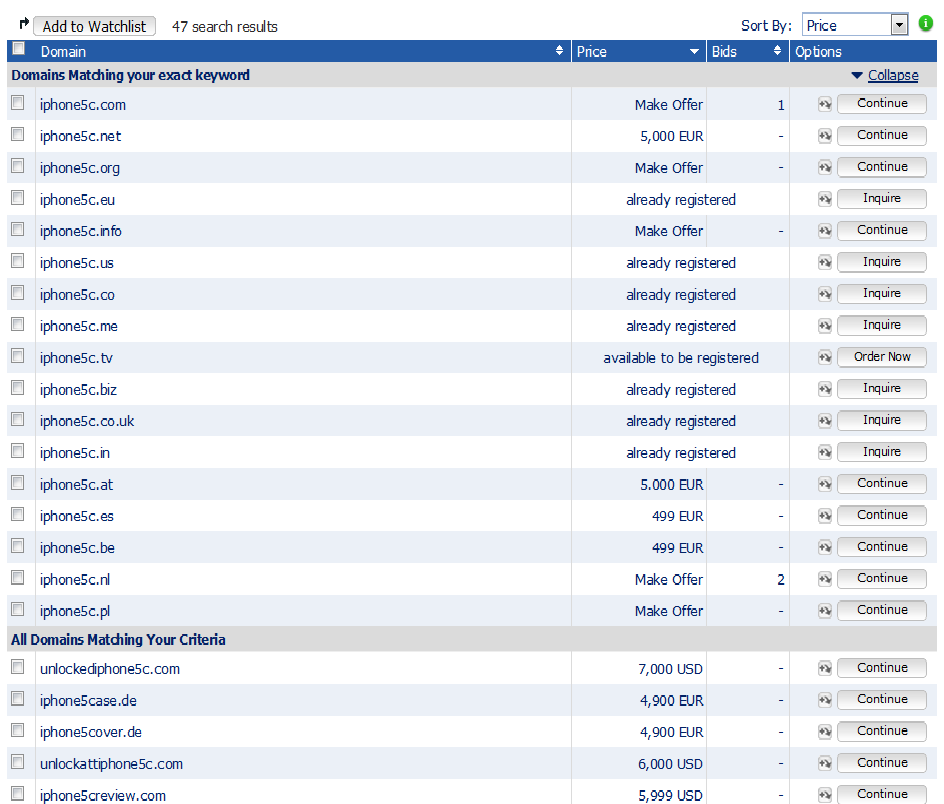Click the bid count 2 for iphone5c.nl
The width and height of the screenshot is (944, 804).
[781, 580]
